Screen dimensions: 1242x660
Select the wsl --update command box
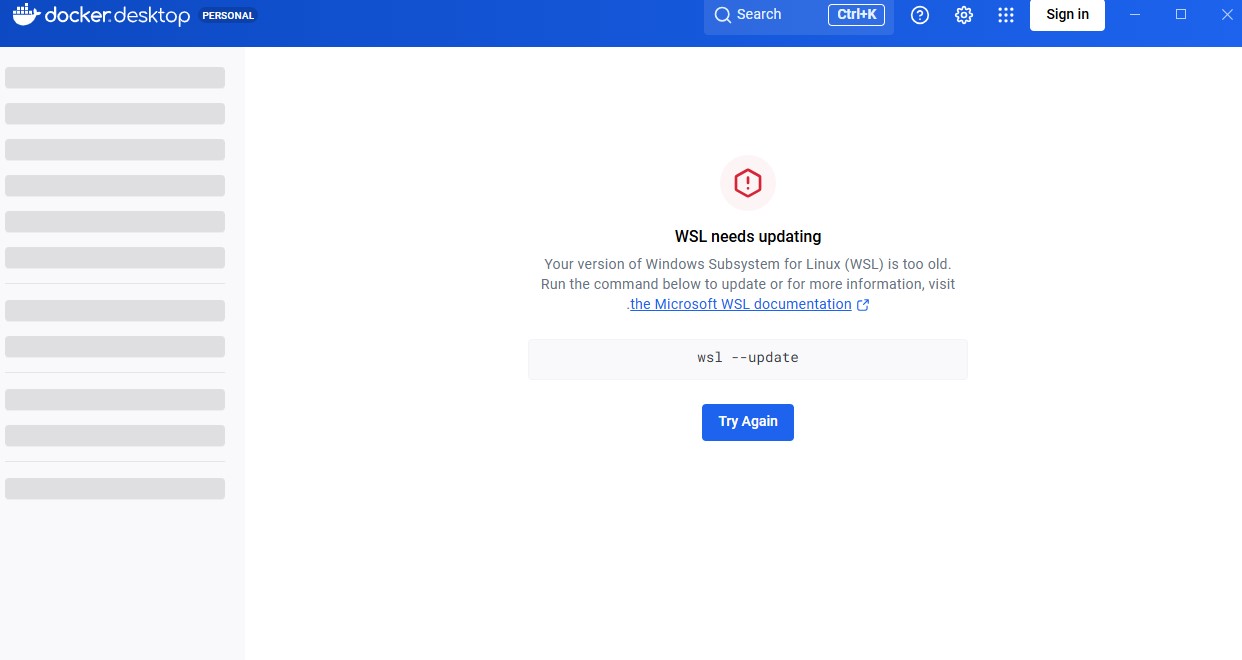pos(748,358)
